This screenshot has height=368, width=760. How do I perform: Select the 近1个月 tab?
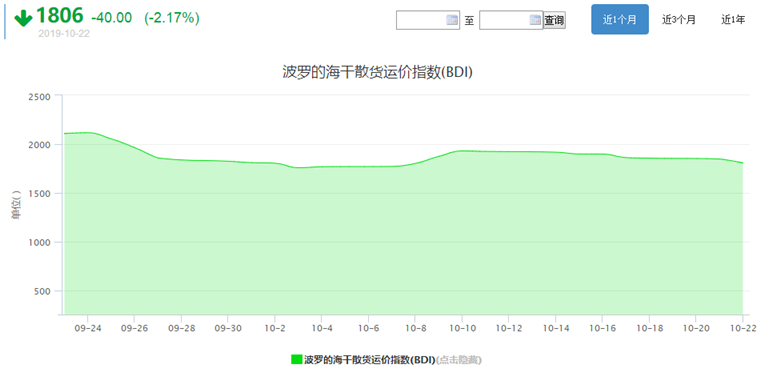[619, 19]
